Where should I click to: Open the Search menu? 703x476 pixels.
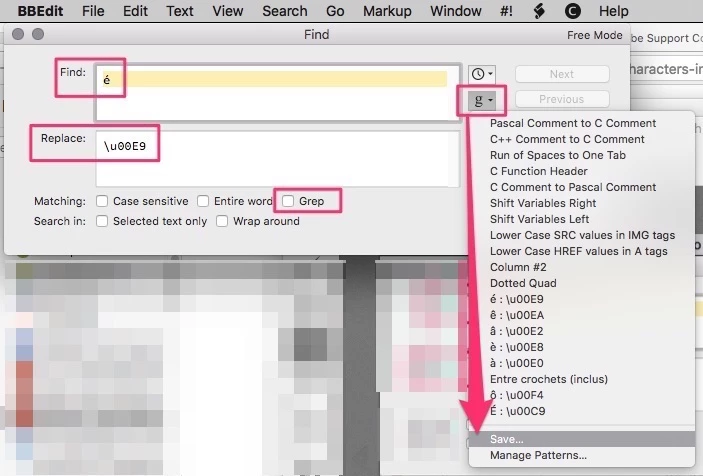[x=285, y=11]
